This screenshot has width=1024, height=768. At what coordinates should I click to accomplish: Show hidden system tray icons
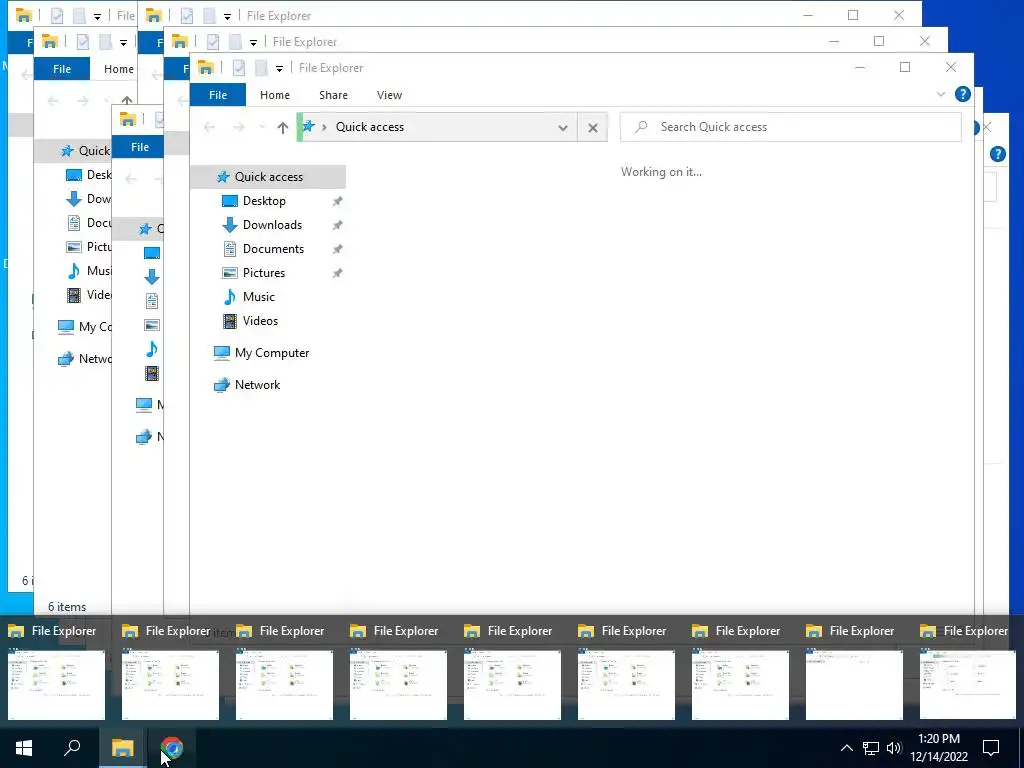pyautogui.click(x=846, y=748)
